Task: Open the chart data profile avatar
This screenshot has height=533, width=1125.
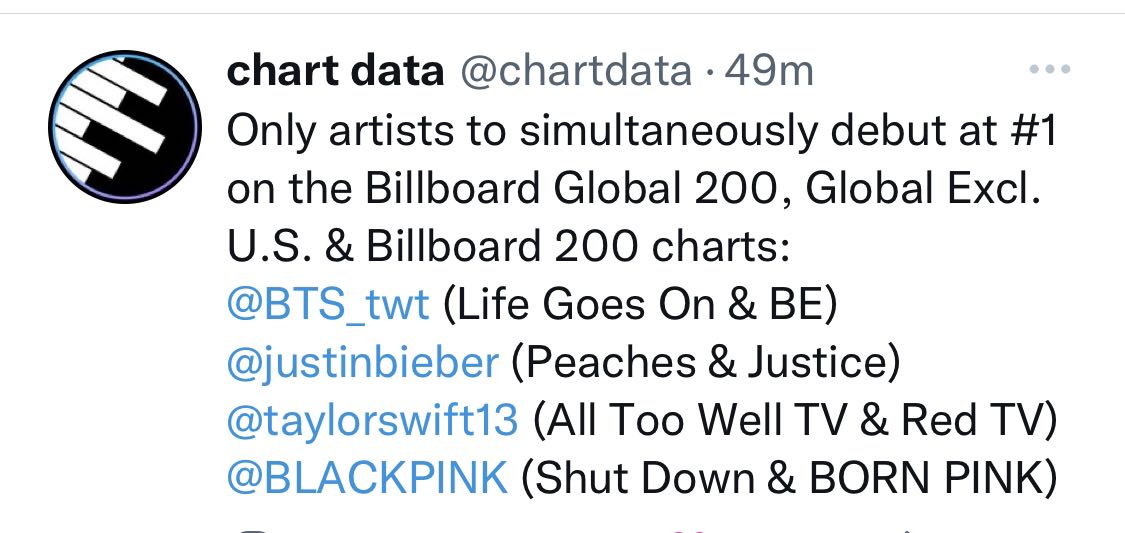Action: click(125, 127)
